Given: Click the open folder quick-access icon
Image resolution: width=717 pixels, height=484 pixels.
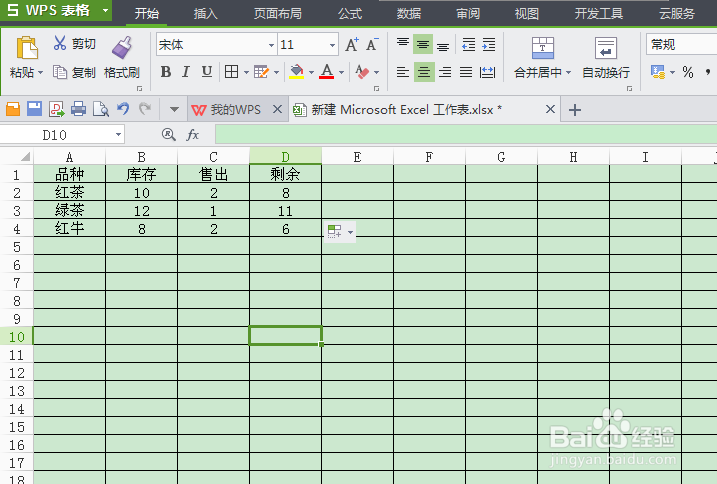Looking at the screenshot, I should point(13,109).
